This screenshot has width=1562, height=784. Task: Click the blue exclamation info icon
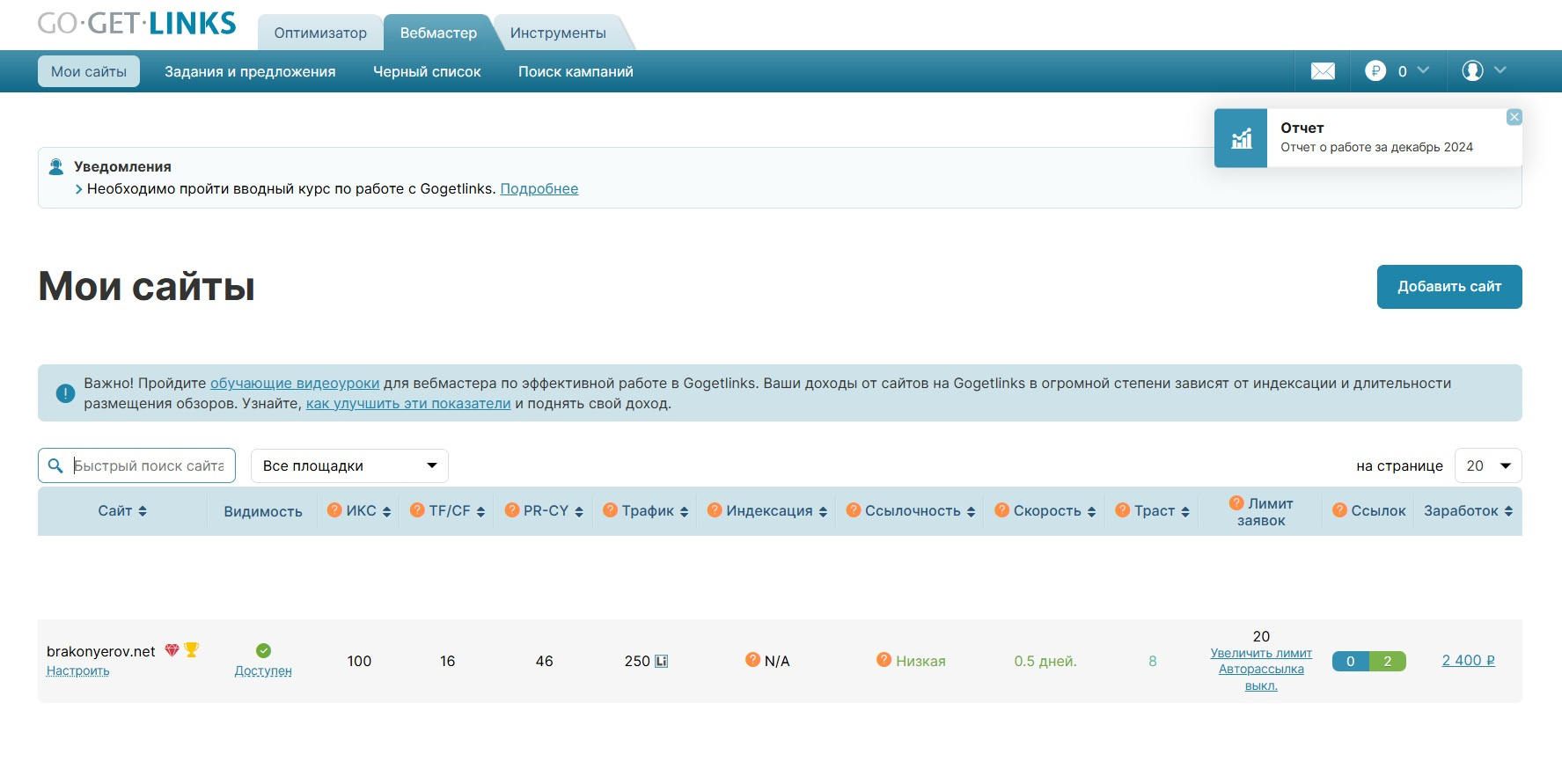[x=65, y=393]
